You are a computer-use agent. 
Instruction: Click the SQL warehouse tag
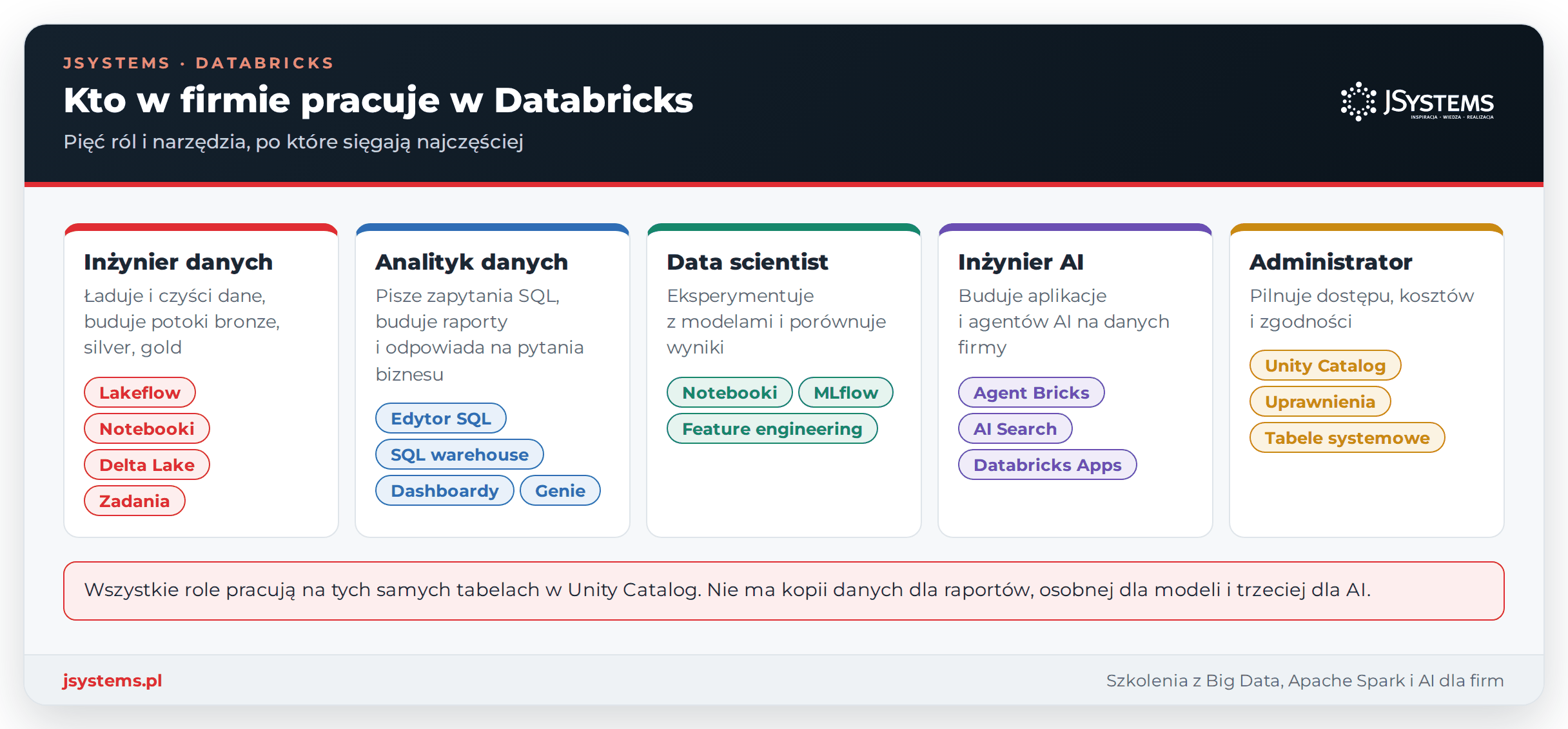click(460, 454)
